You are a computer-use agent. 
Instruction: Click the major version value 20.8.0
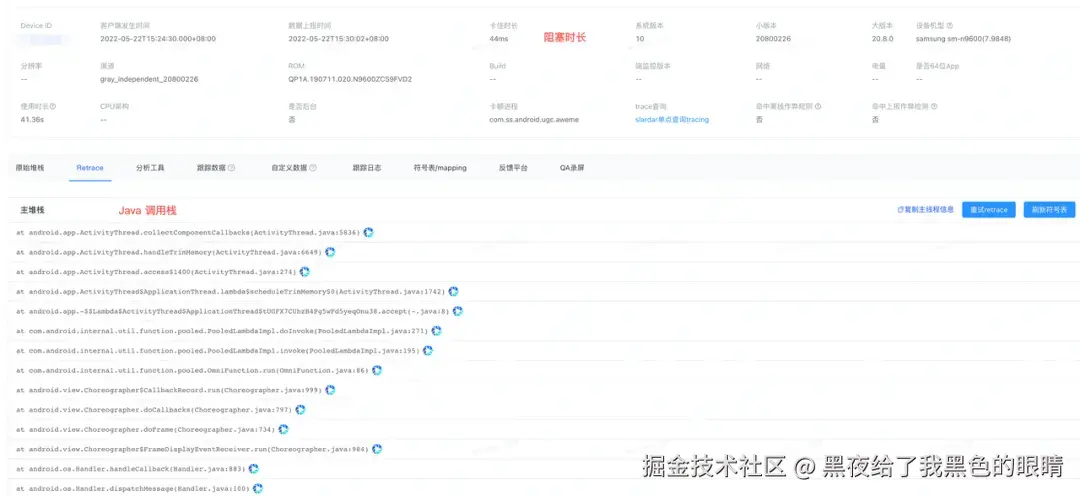coord(882,39)
